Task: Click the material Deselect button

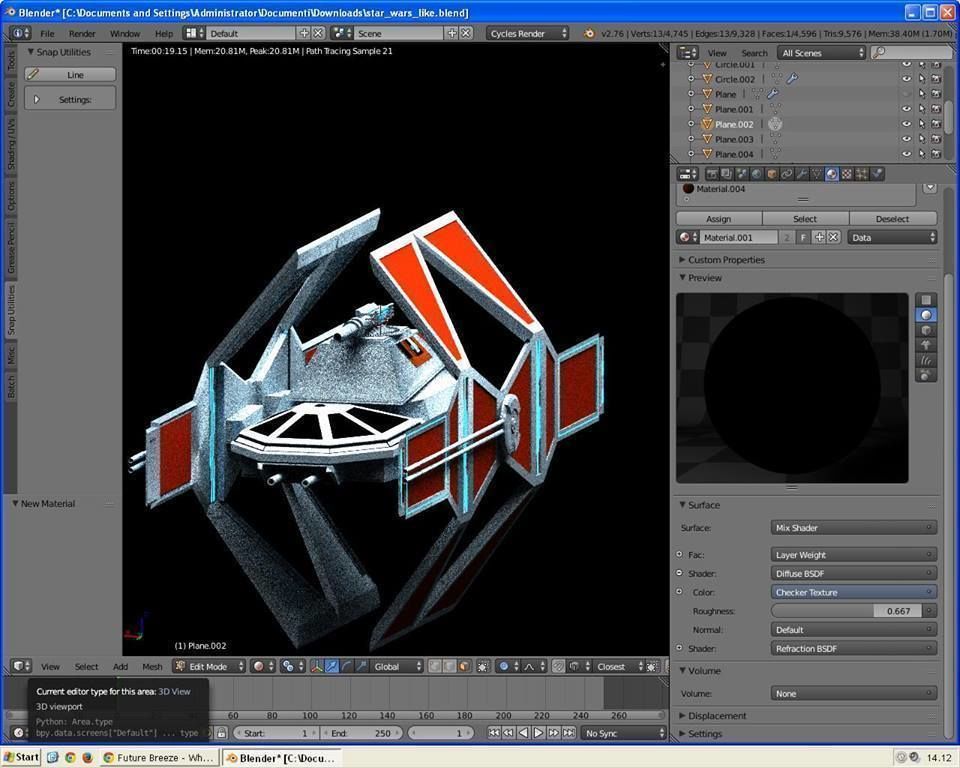Action: coord(892,219)
